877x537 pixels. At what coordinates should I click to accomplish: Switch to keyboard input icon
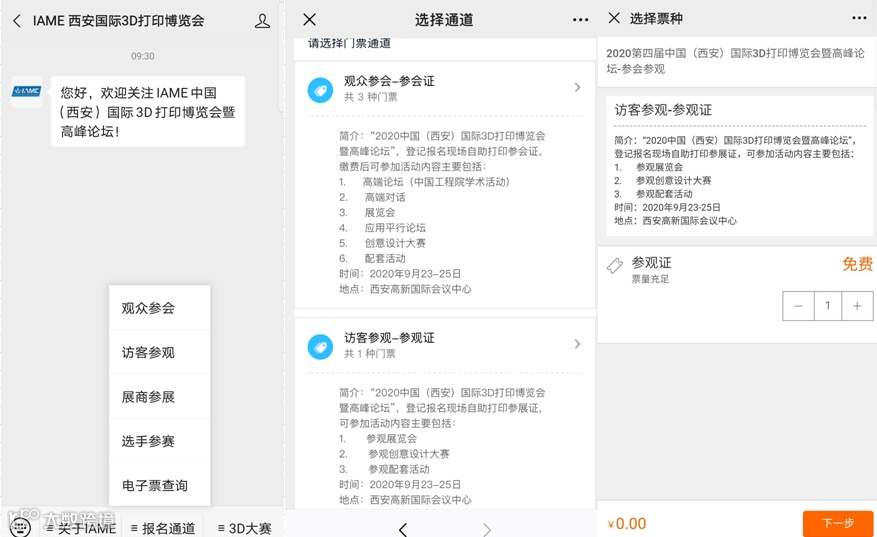pyautogui.click(x=20, y=527)
